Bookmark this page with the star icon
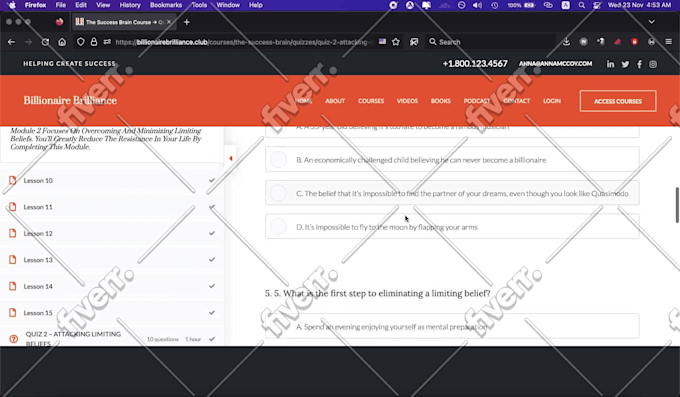Image resolution: width=680 pixels, height=397 pixels. coord(396,42)
